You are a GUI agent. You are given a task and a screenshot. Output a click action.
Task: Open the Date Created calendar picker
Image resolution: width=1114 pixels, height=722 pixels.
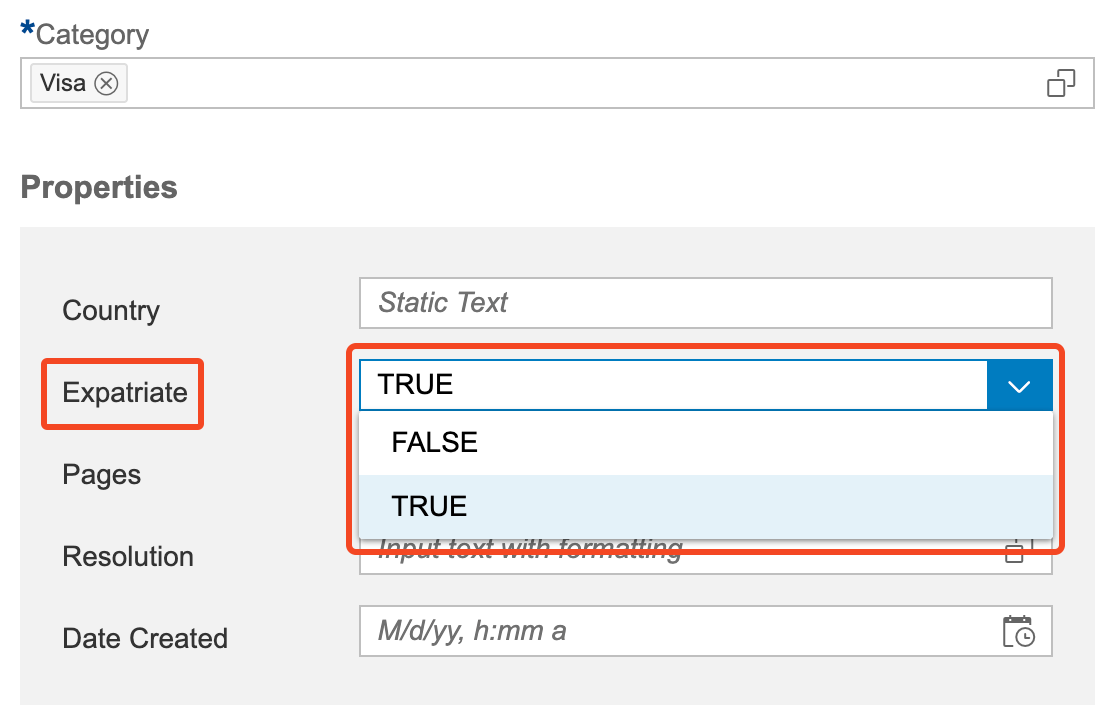1018,631
